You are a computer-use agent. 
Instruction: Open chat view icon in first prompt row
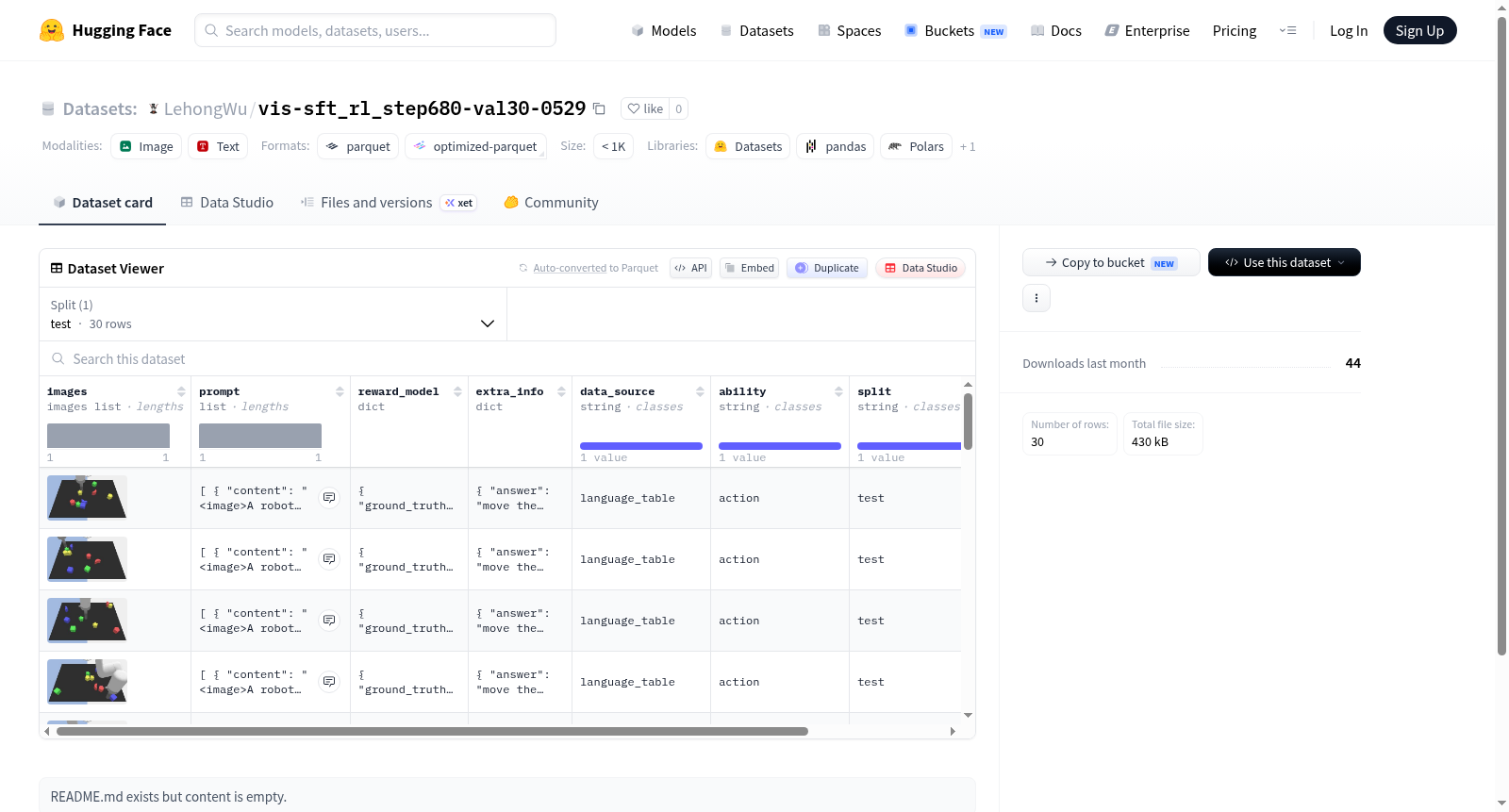[329, 498]
